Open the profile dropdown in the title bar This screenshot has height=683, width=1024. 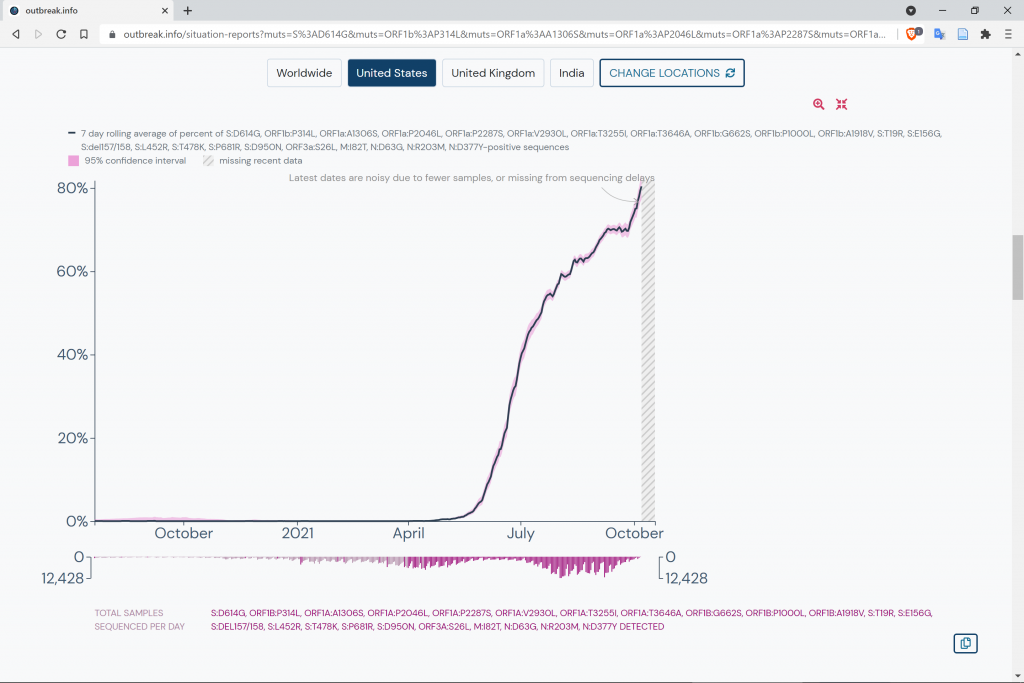pos(911,10)
